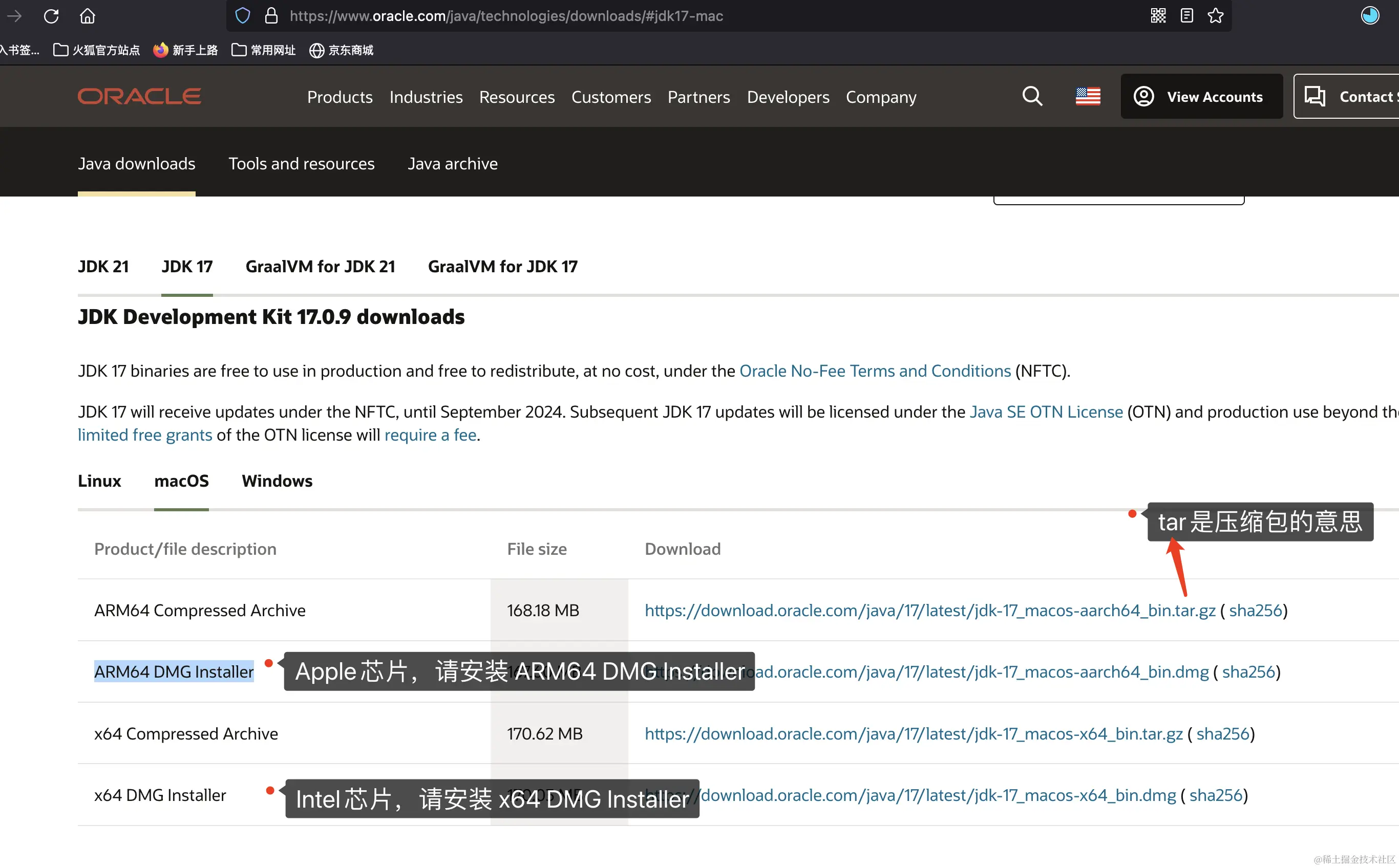1399x868 pixels.
Task: Click the browser reload button
Action: 52,16
